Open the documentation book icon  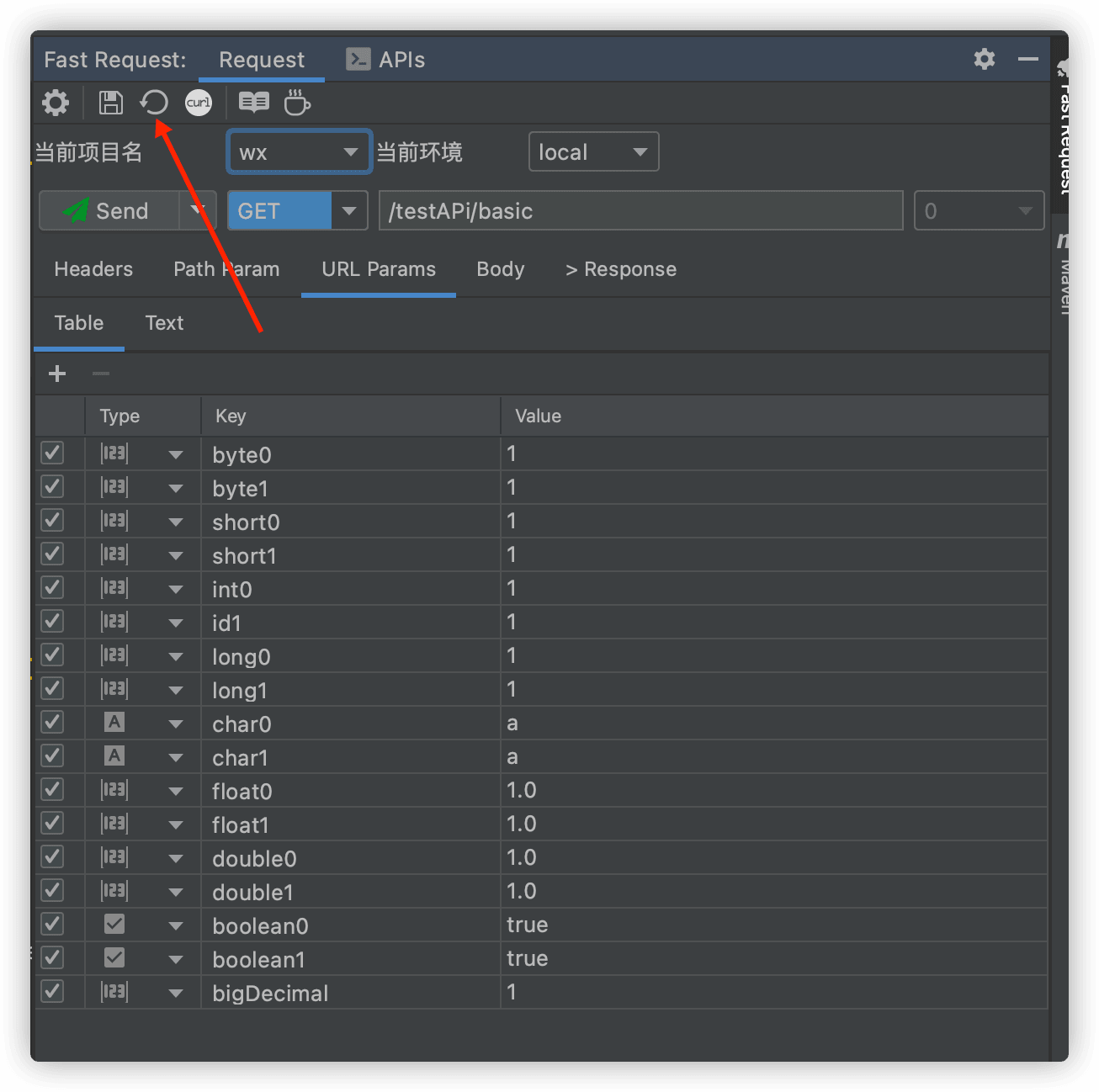[x=253, y=103]
